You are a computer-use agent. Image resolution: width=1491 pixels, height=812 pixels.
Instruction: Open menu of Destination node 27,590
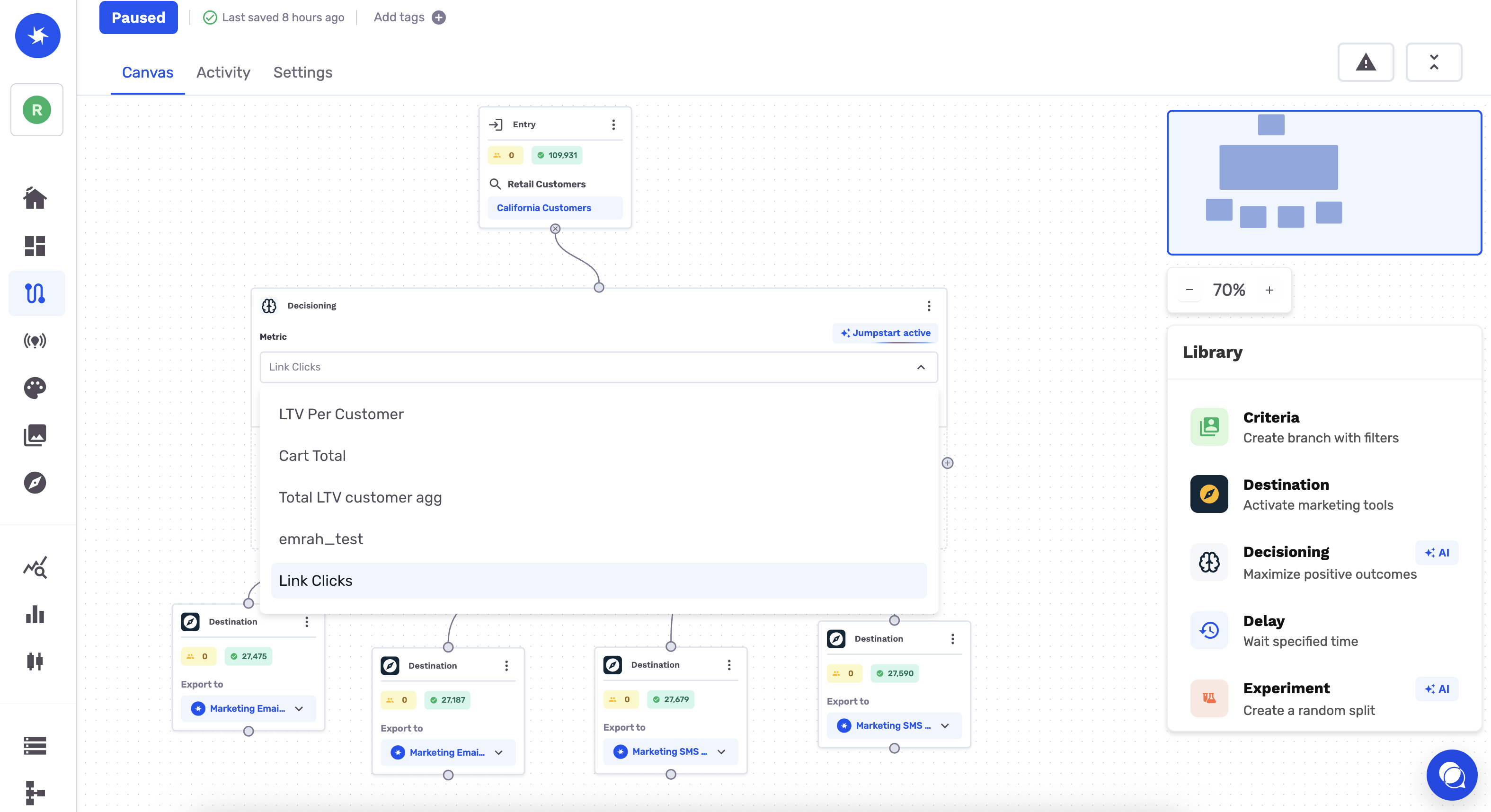pyautogui.click(x=952, y=639)
